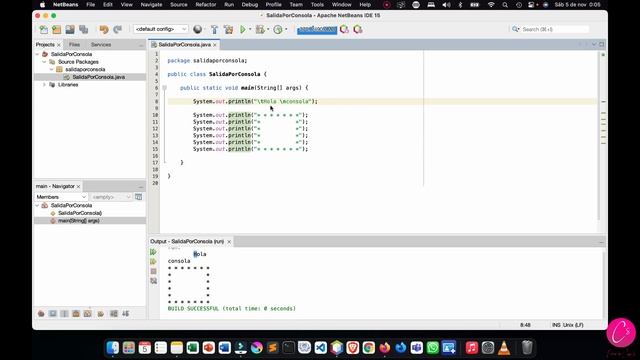Viewport: 640px width, 360px height.
Task: Select the Source Packages tree item
Action: [x=78, y=62]
